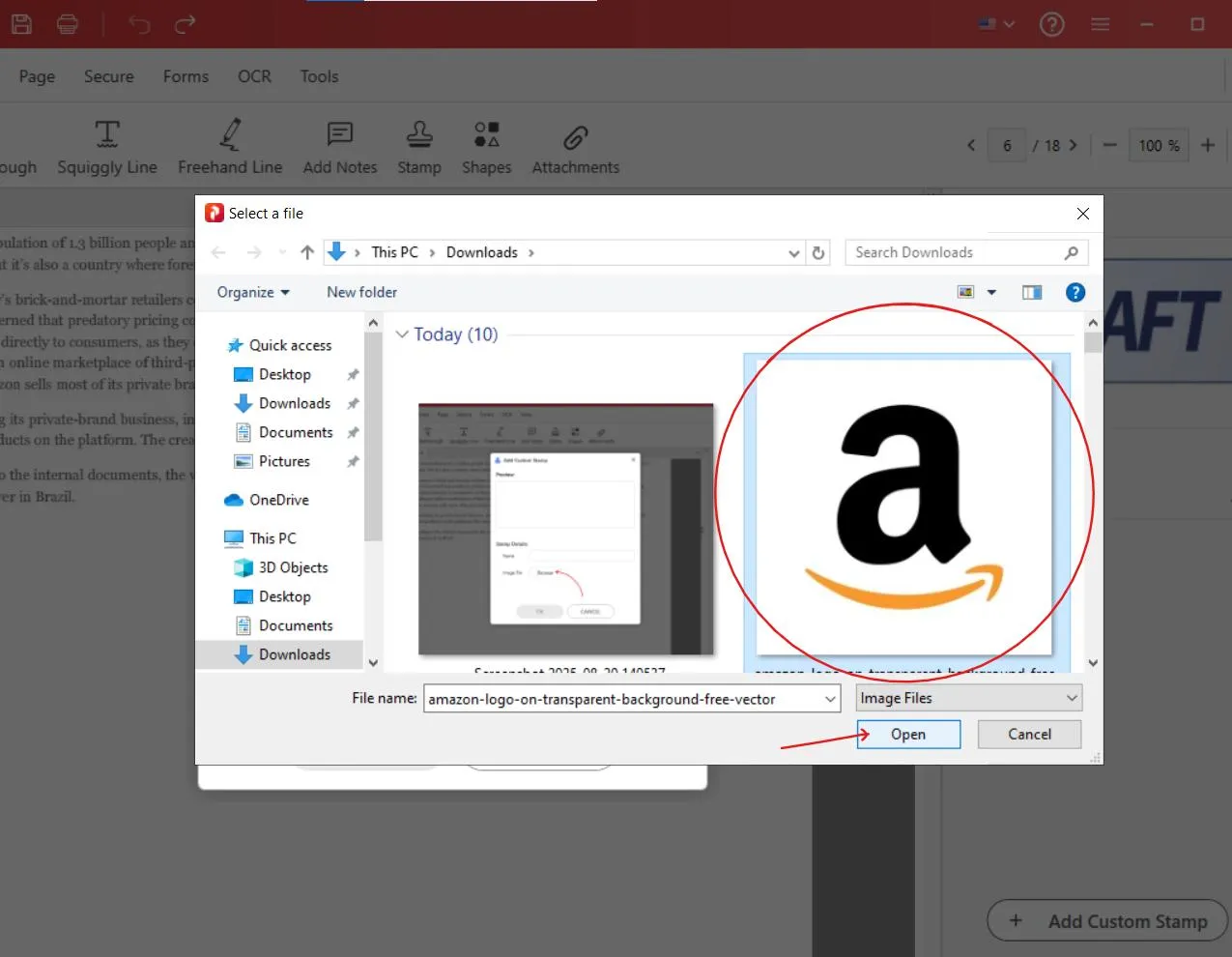This screenshot has height=957, width=1232.
Task: Select Pictures in Quick access
Action: (284, 461)
